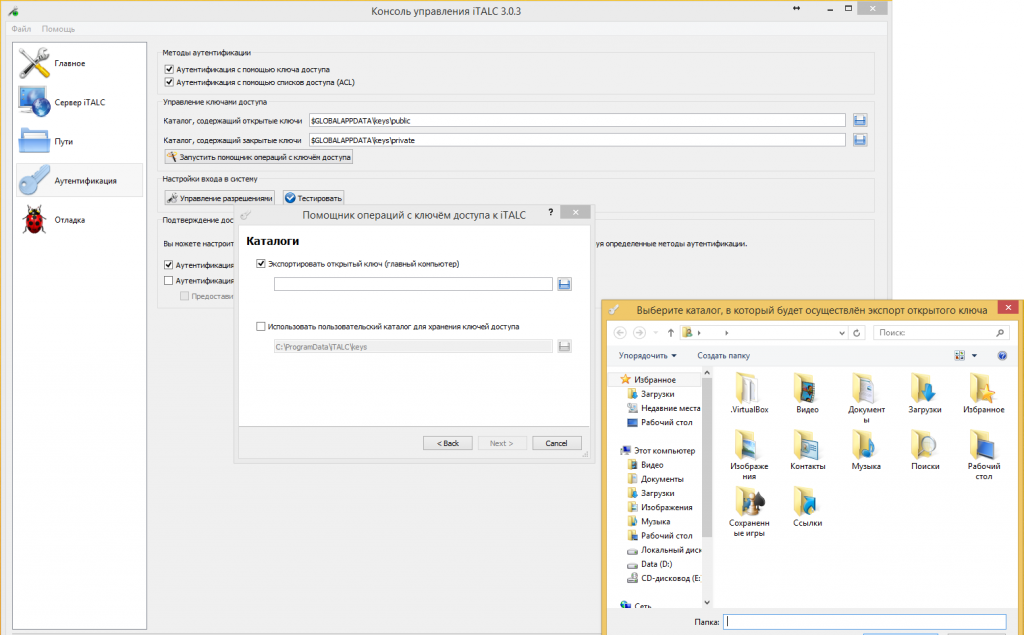The image size is (1024, 635).
Task: Refresh the folder dialog listing
Action: [857, 333]
